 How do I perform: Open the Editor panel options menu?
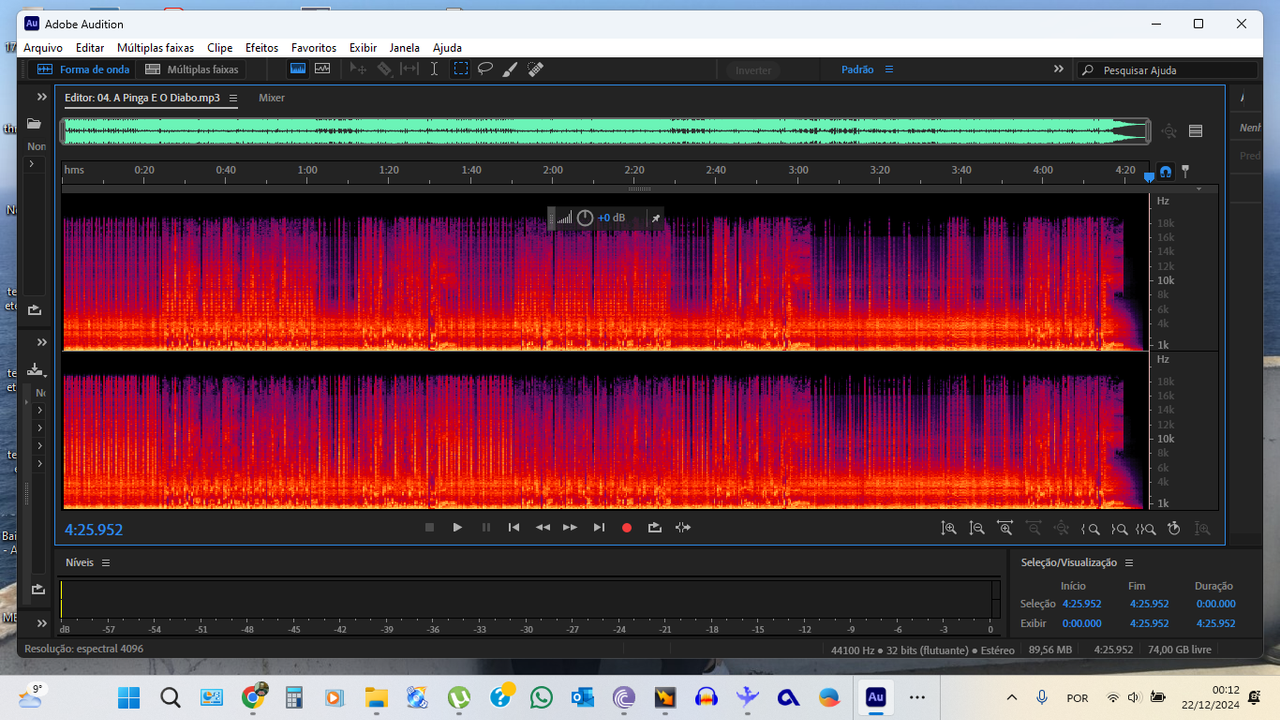click(233, 98)
